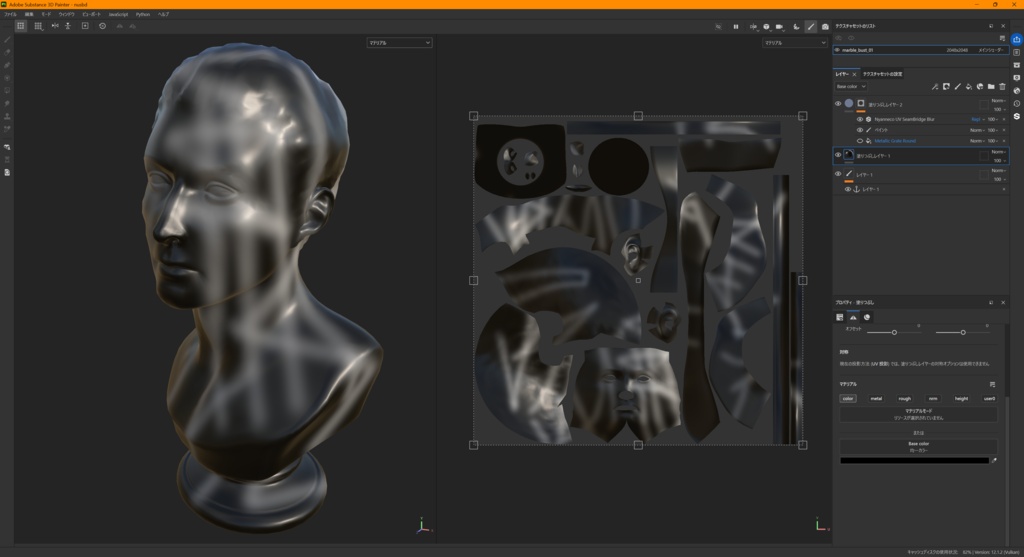The height and width of the screenshot is (557, 1024).
Task: Toggle the nrm channel button
Action: [933, 398]
